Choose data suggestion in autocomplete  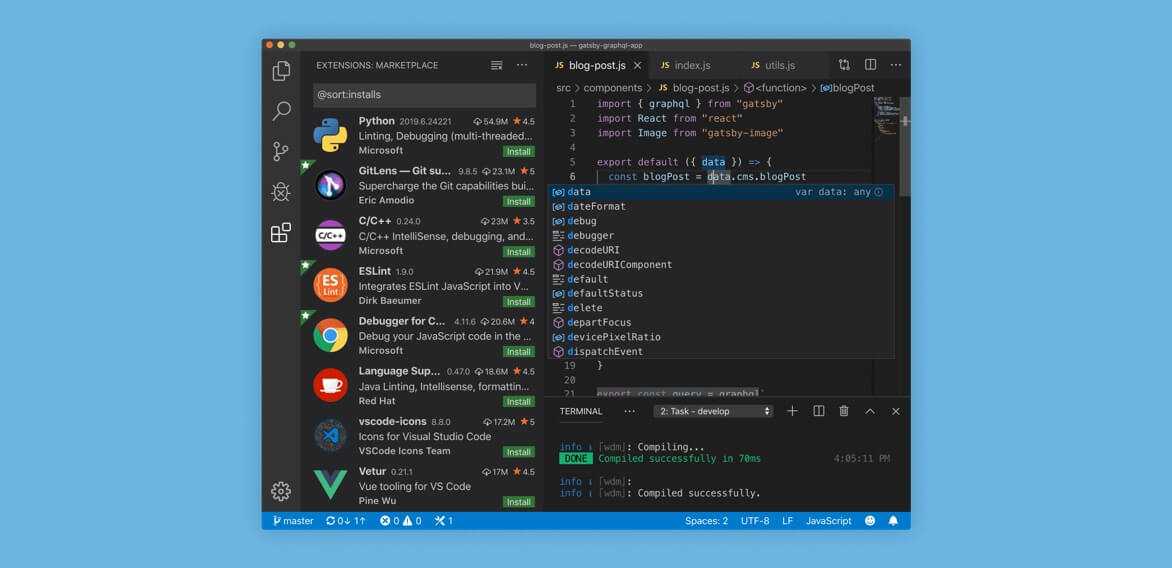[x=721, y=192]
